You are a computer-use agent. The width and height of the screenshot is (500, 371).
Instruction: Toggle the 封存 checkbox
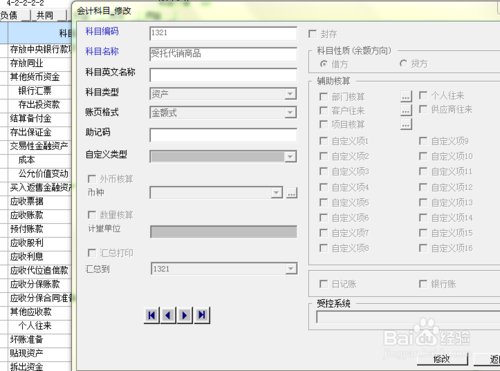pyautogui.click(x=312, y=34)
